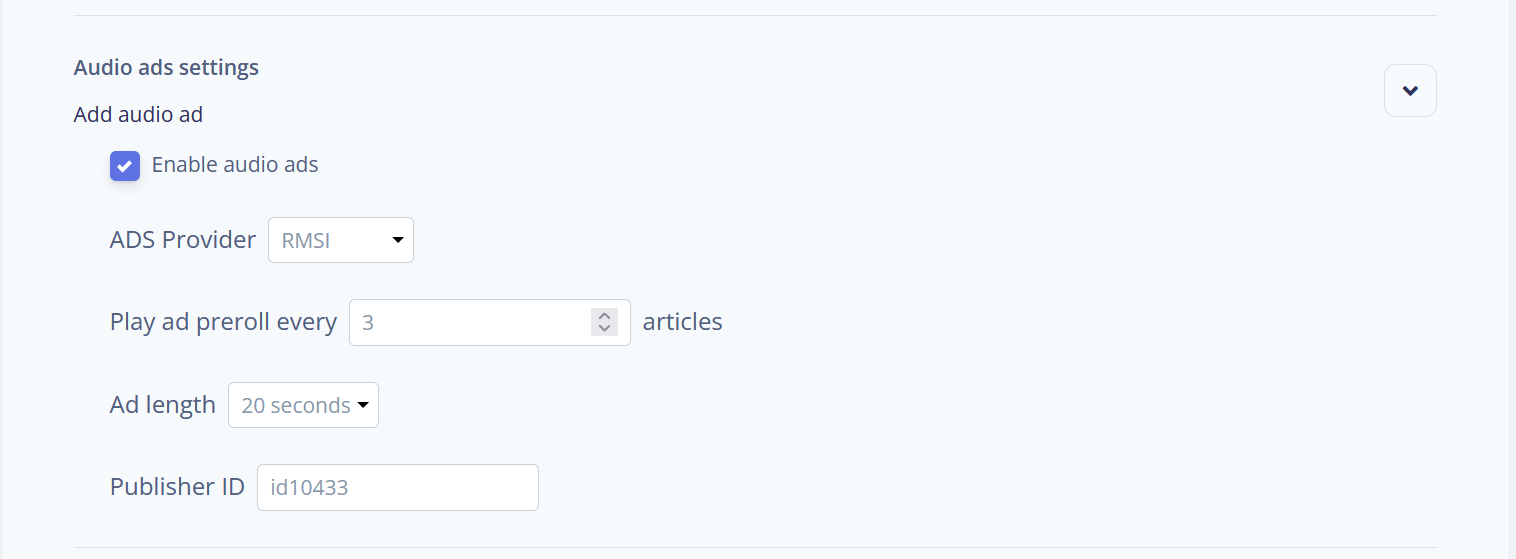Click the "20 seconds" Ad length value

pyautogui.click(x=295, y=406)
